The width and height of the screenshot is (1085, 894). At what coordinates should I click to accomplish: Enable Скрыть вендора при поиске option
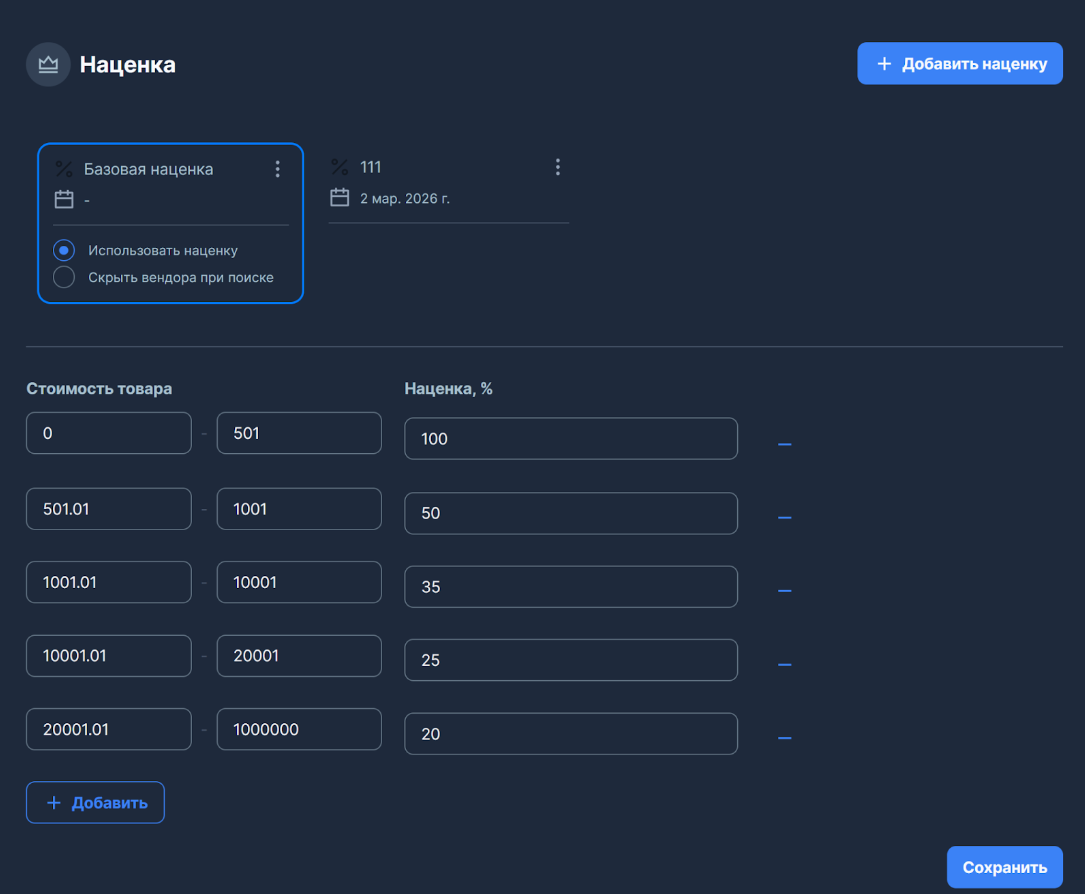coord(64,277)
